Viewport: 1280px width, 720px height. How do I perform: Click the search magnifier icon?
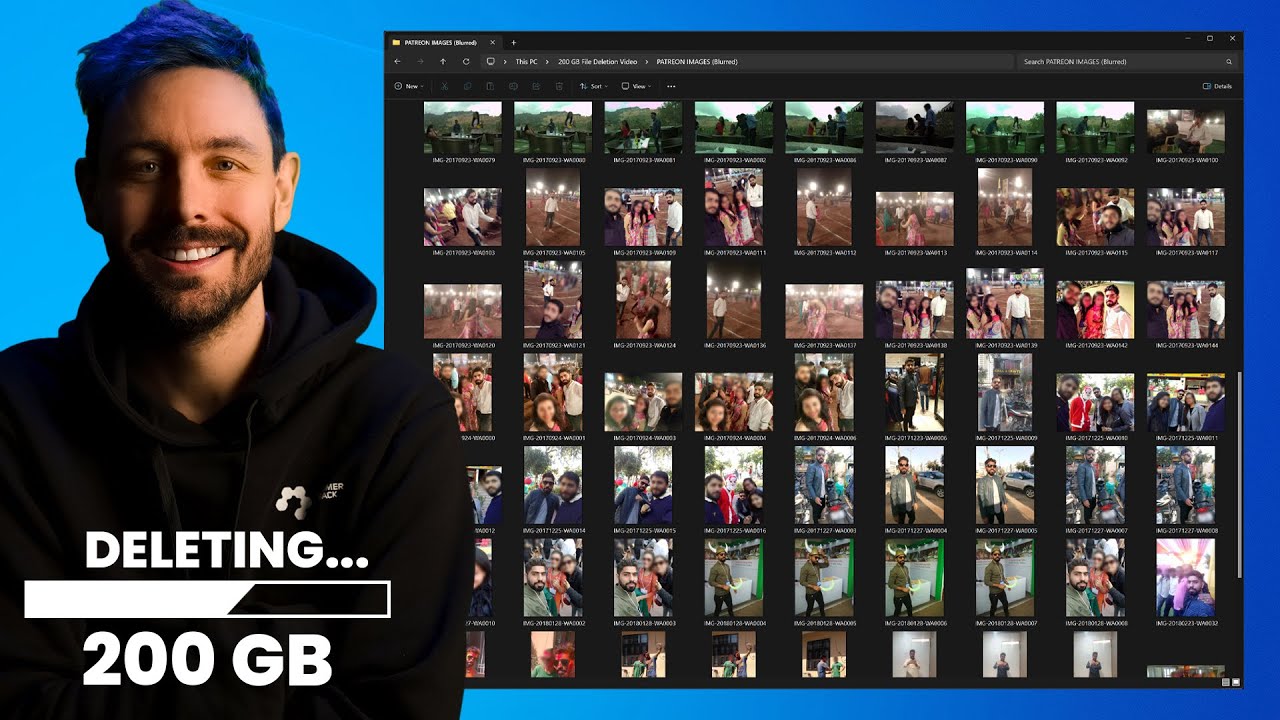(1229, 62)
